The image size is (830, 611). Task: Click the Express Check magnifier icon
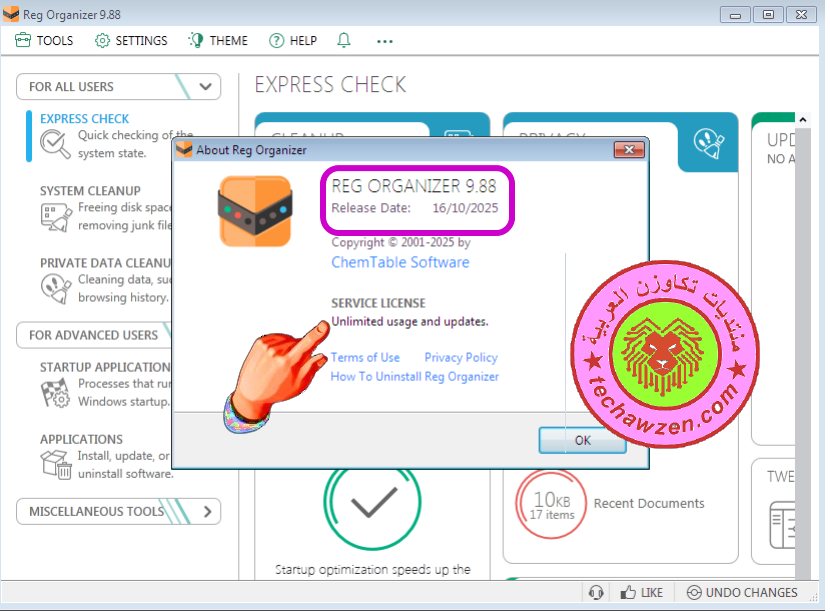pos(55,144)
